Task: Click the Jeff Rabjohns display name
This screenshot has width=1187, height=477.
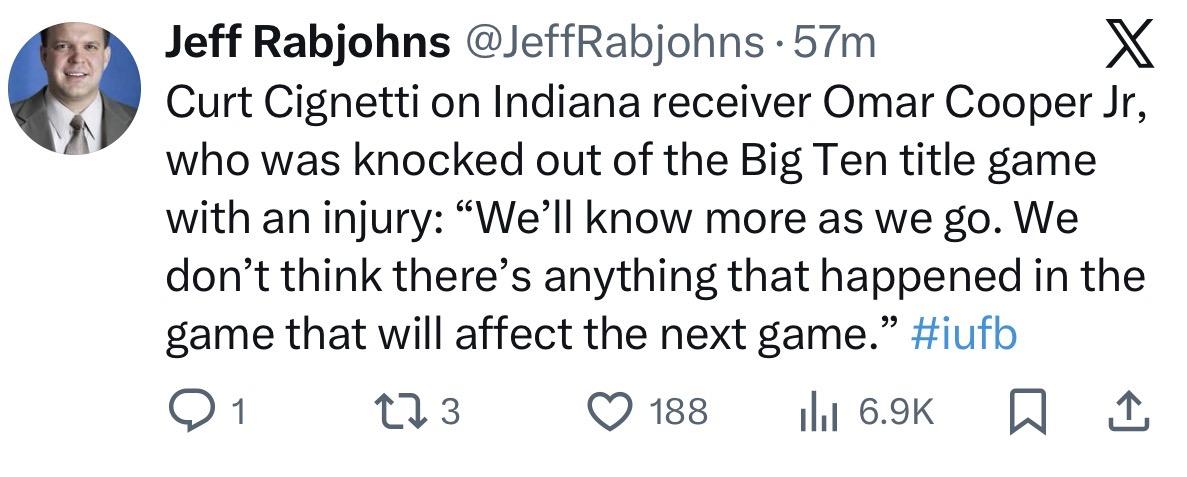Action: 306,41
